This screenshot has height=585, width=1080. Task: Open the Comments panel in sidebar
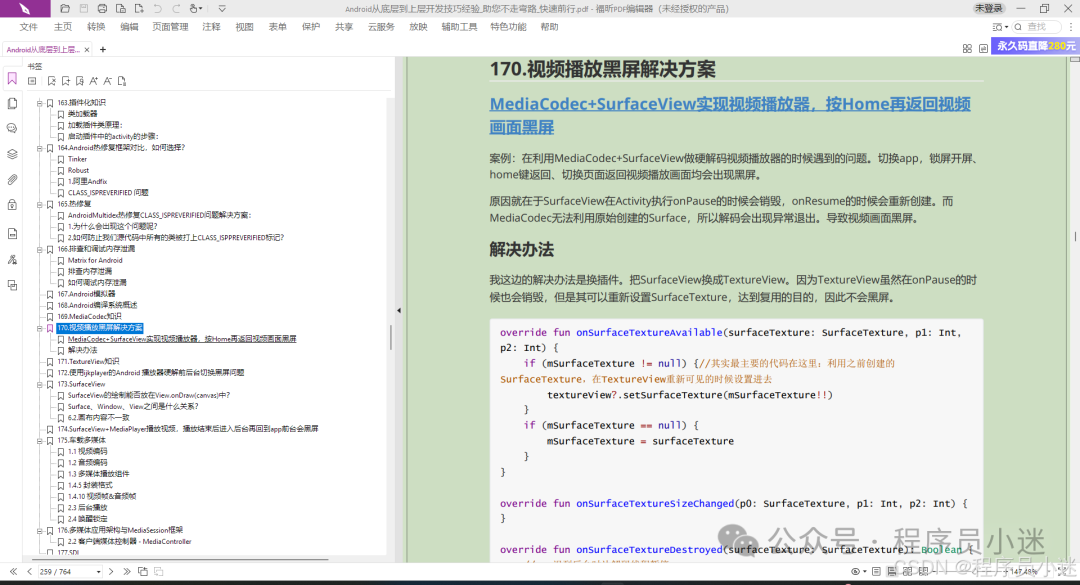coord(12,128)
